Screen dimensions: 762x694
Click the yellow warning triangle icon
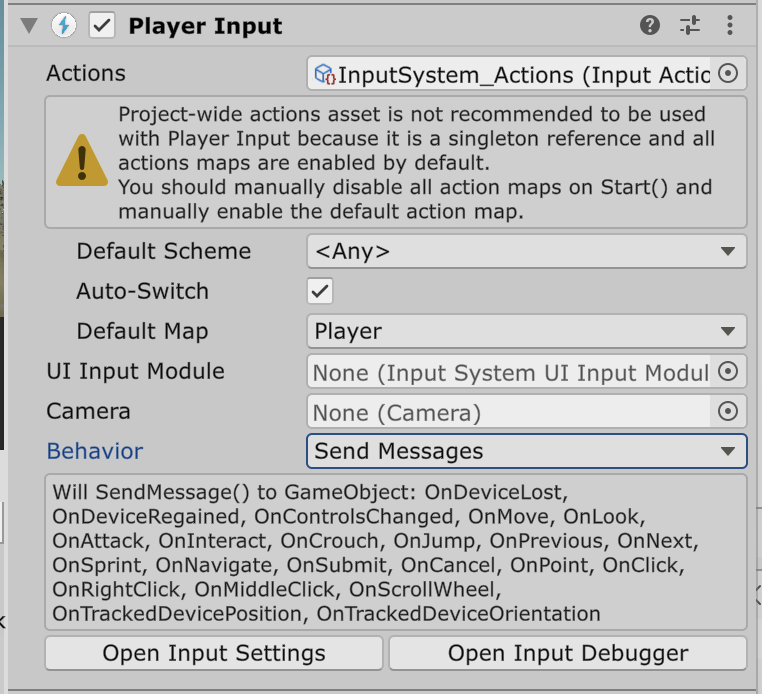click(x=81, y=162)
